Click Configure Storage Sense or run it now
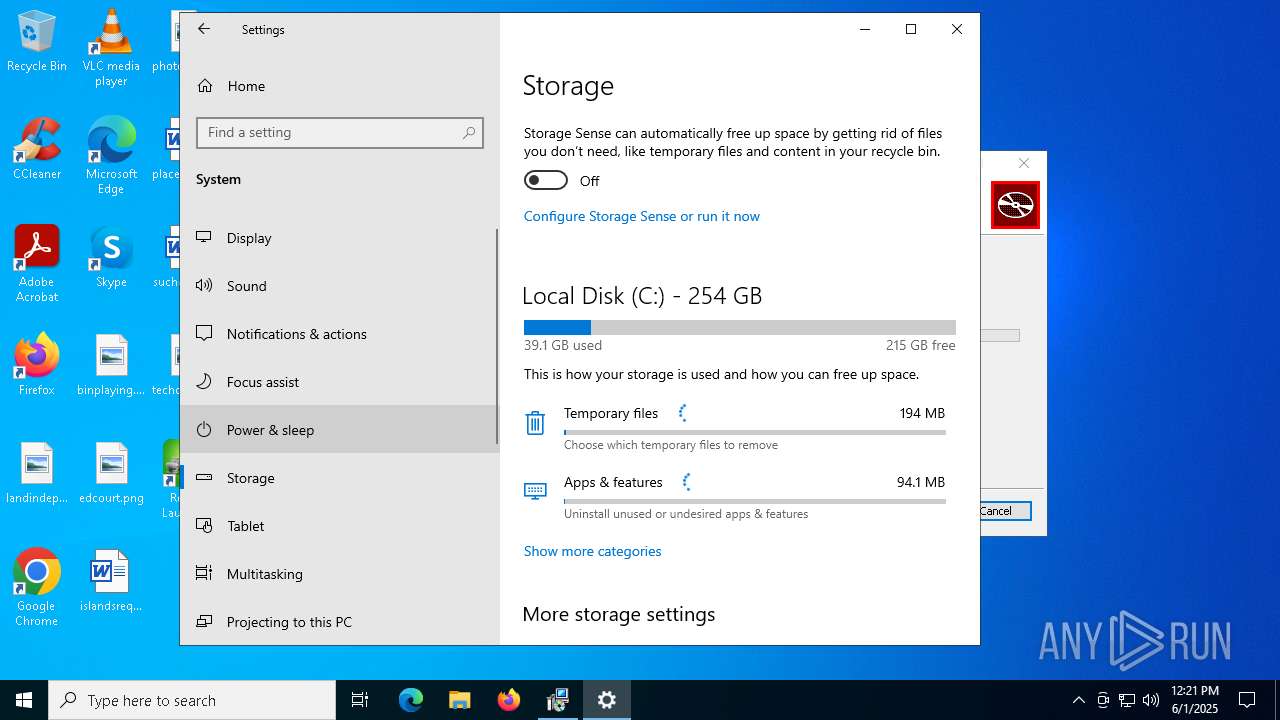The width and height of the screenshot is (1280, 720). point(642,216)
